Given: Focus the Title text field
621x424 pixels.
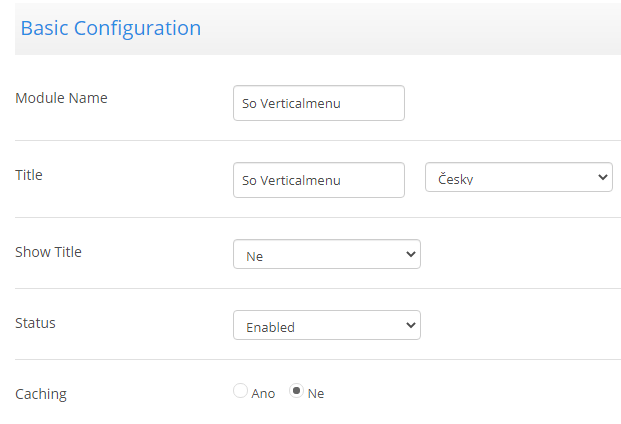Looking at the screenshot, I should click(x=319, y=180).
